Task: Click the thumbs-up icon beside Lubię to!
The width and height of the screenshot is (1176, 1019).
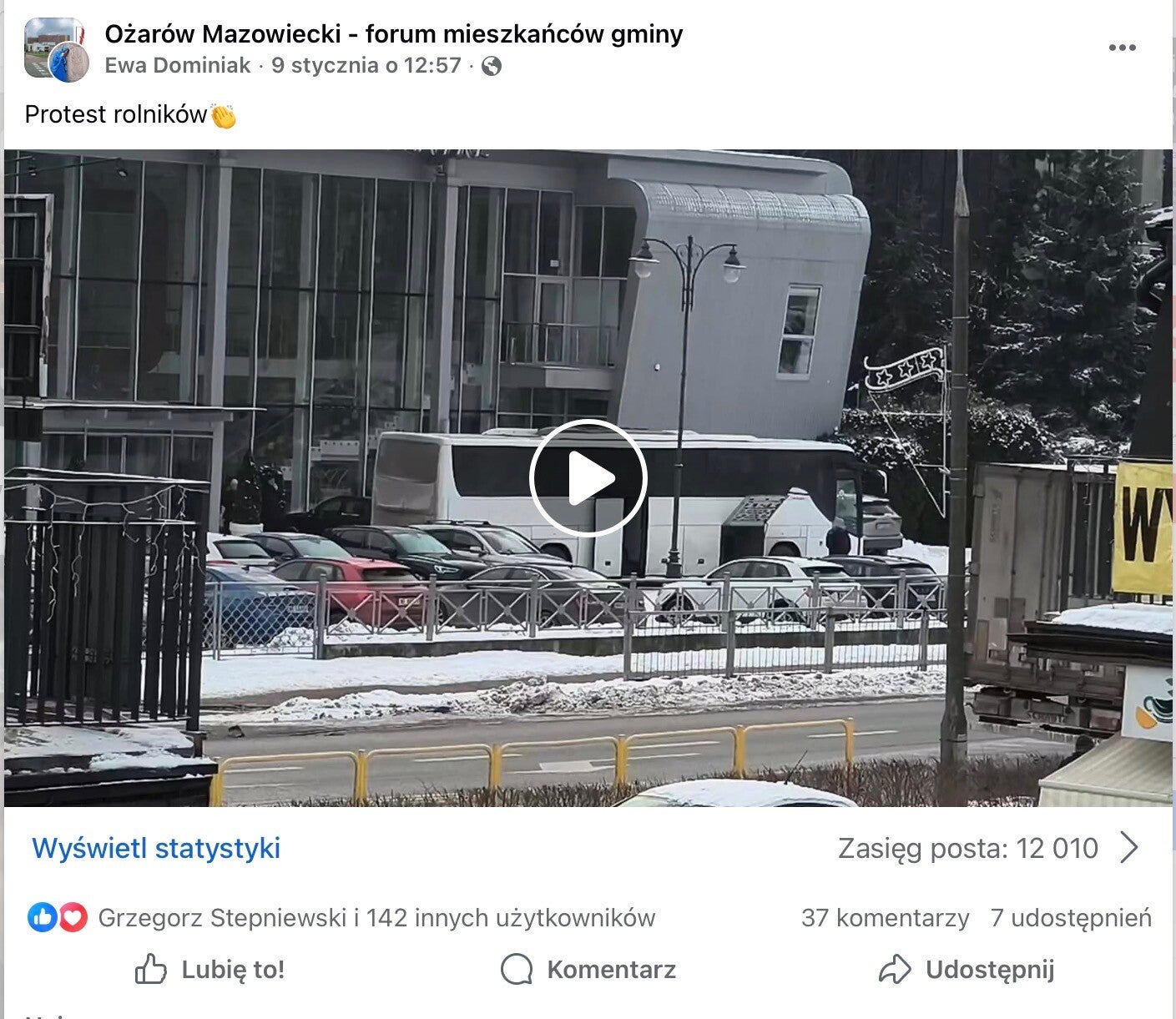Action: pyautogui.click(x=151, y=969)
